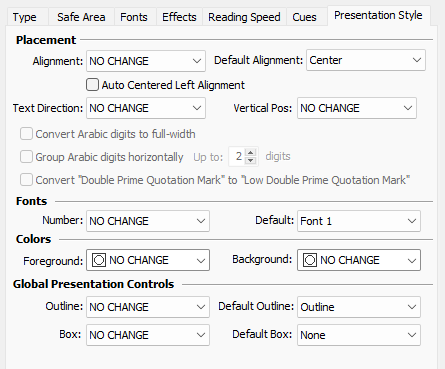Toggle Convert Arabic digits to full-width

(26, 134)
